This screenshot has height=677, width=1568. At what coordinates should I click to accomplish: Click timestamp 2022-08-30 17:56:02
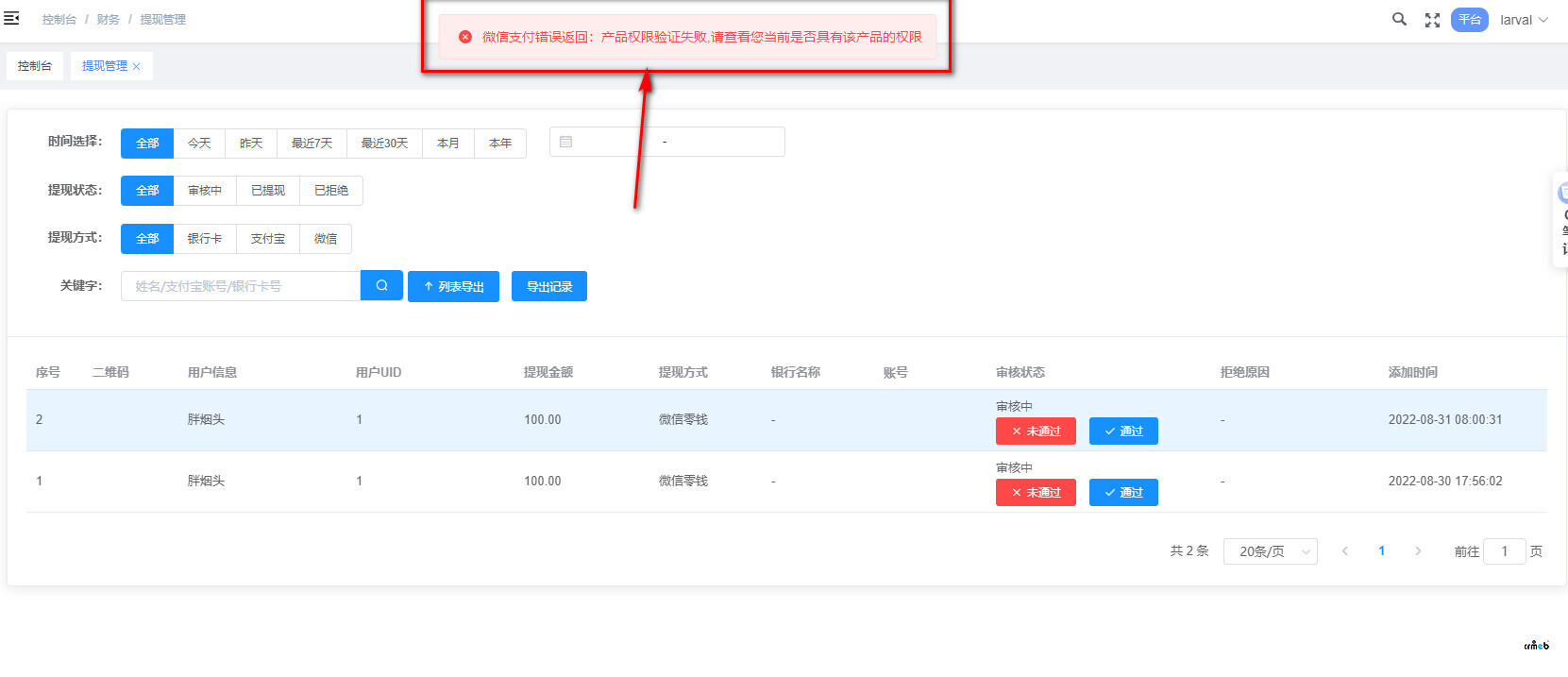1445,481
